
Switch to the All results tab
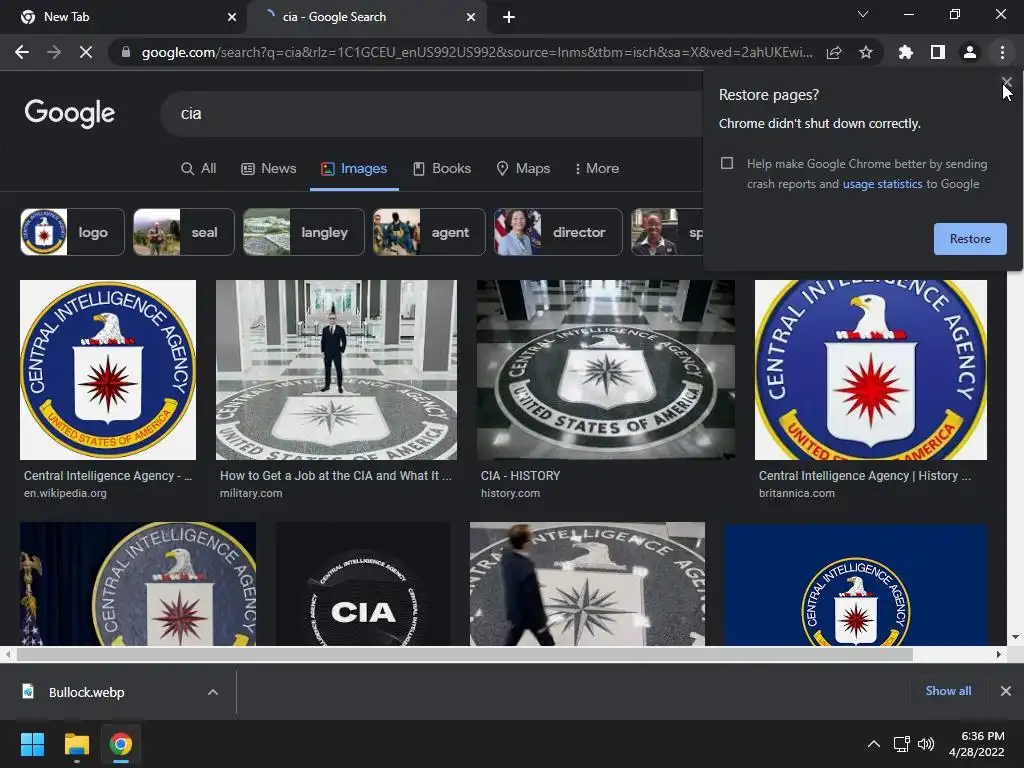pos(199,168)
